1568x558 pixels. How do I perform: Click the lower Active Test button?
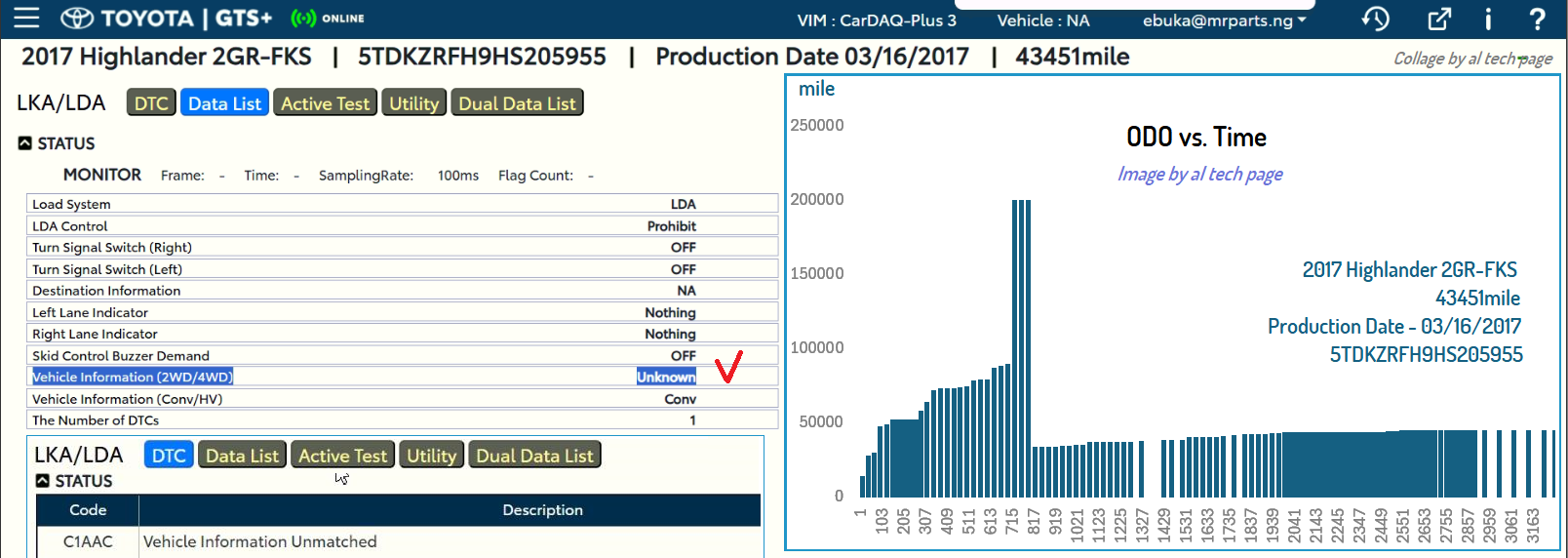[342, 456]
